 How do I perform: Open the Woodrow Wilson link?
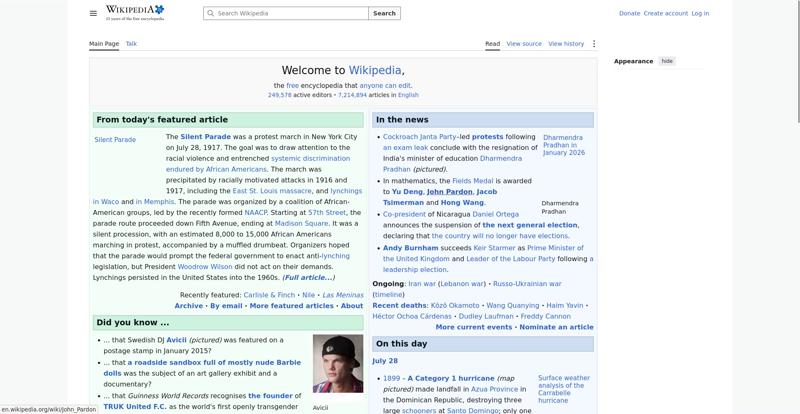205,267
